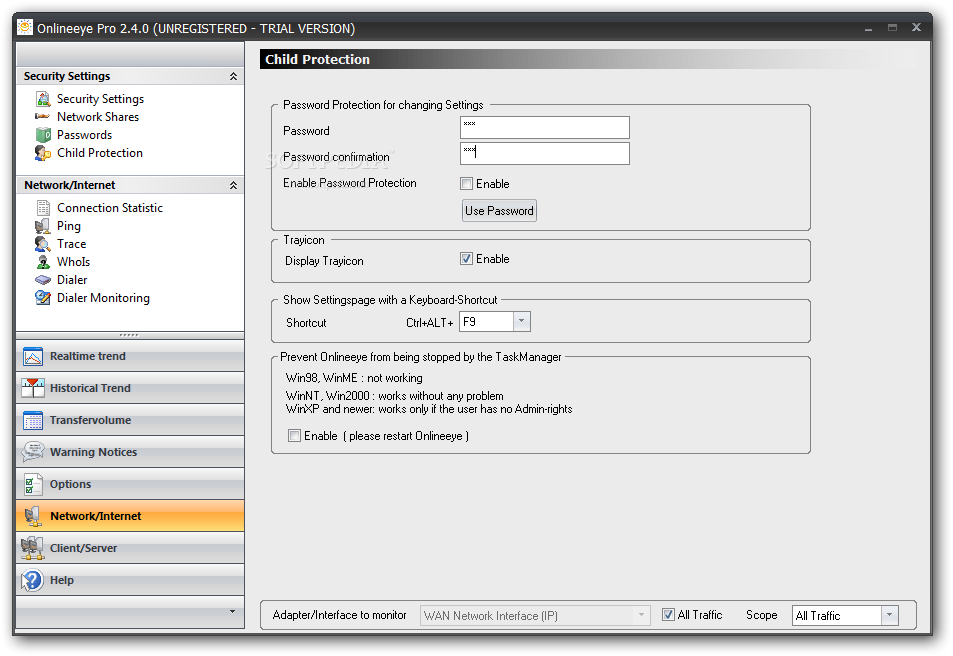
Task: Open the Dialer Monitoring item
Action: tap(103, 298)
